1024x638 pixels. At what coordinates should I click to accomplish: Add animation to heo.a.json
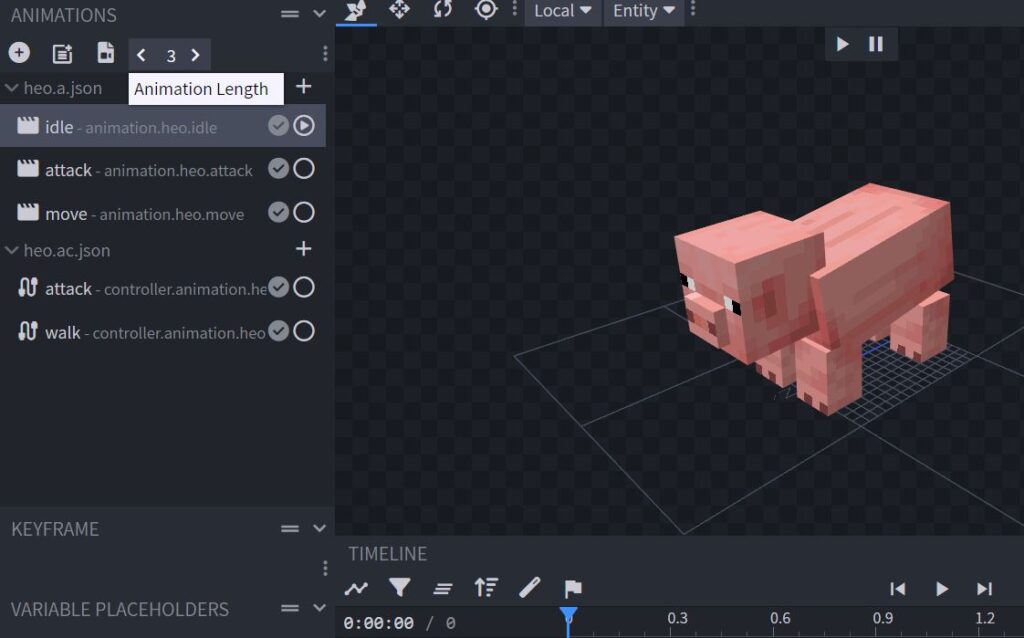pyautogui.click(x=304, y=86)
